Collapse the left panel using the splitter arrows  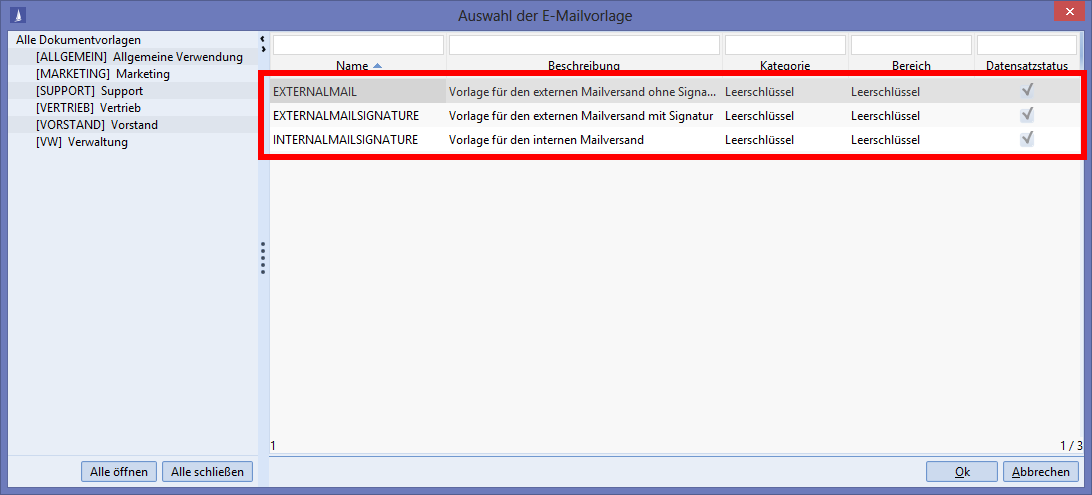(262, 44)
